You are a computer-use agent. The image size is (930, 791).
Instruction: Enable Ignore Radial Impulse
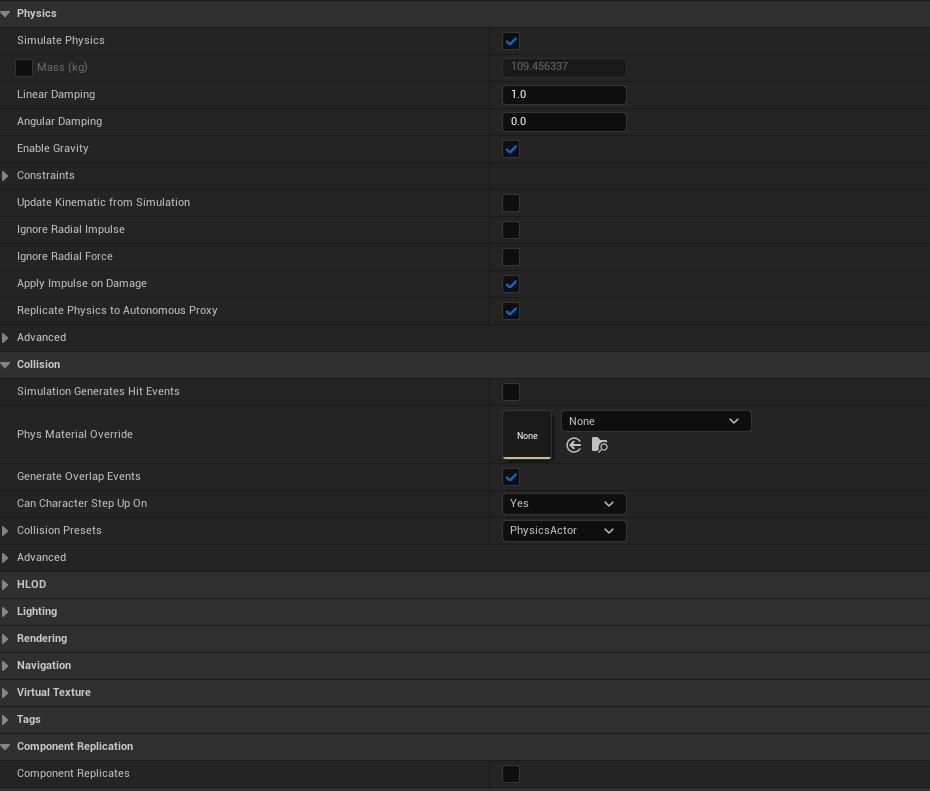(x=511, y=230)
